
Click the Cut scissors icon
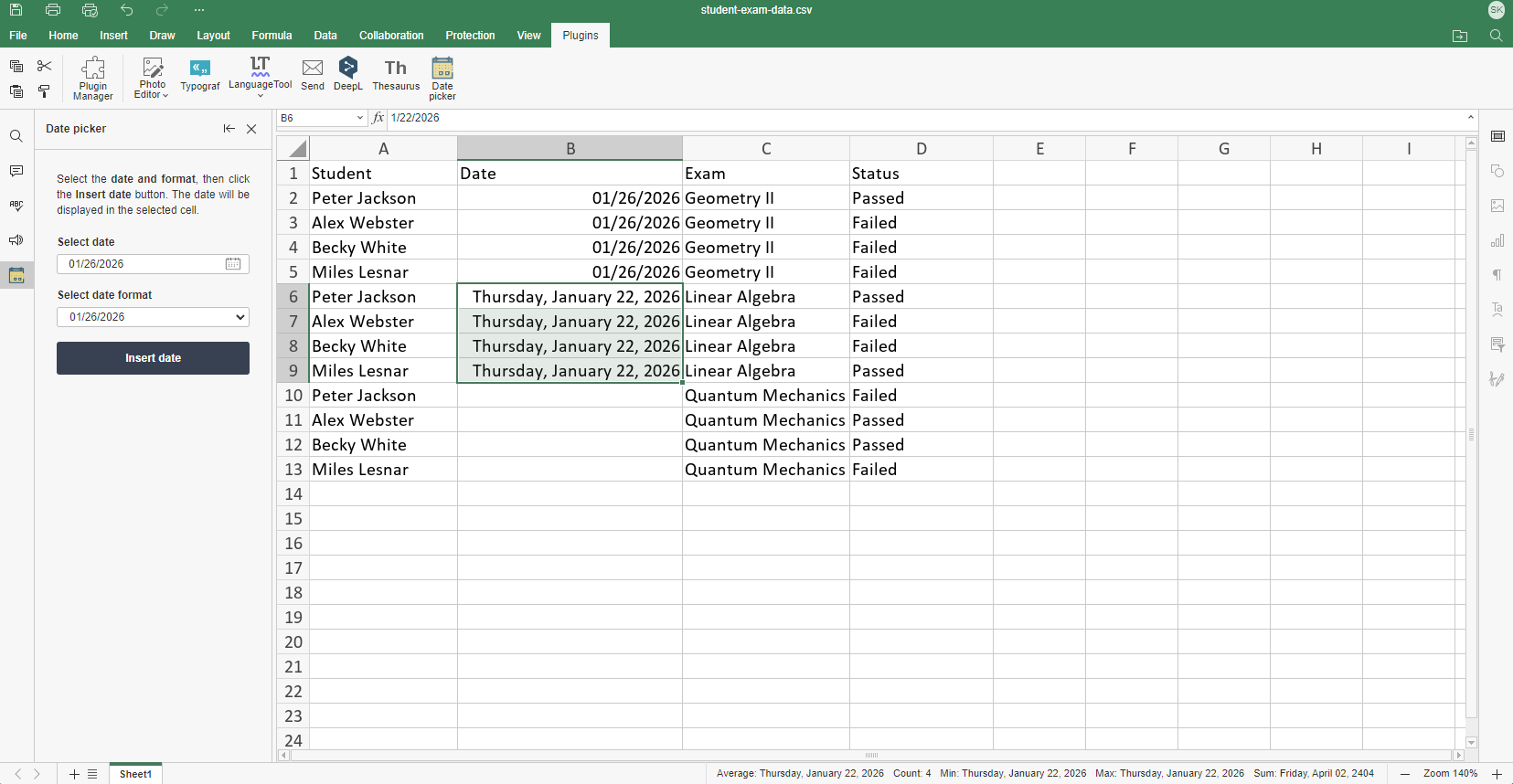[x=44, y=66]
